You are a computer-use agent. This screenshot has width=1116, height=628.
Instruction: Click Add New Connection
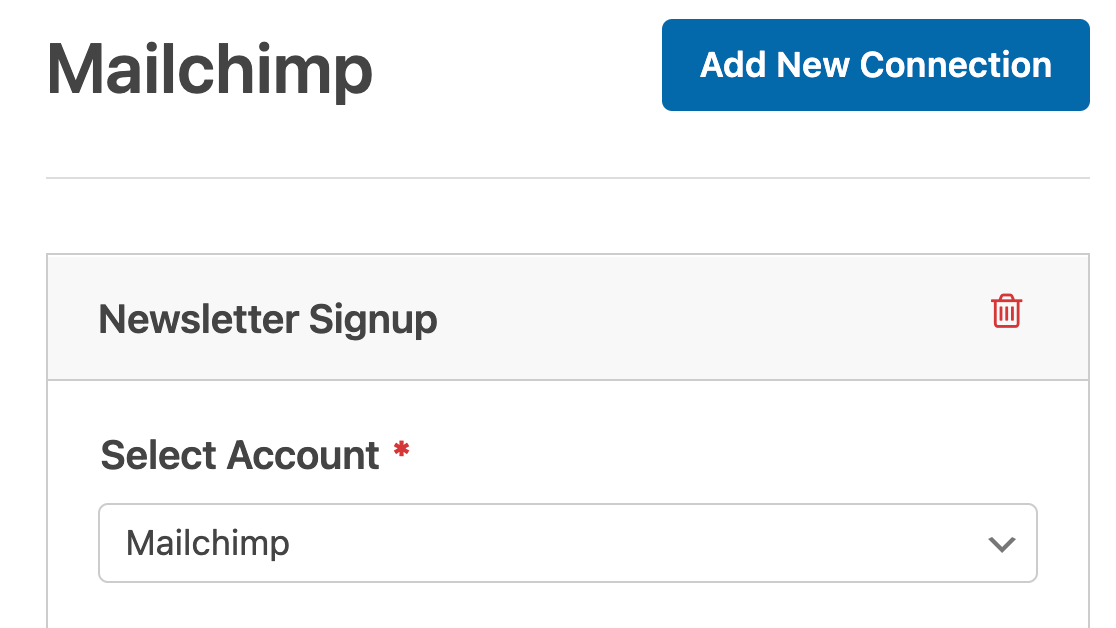click(875, 65)
